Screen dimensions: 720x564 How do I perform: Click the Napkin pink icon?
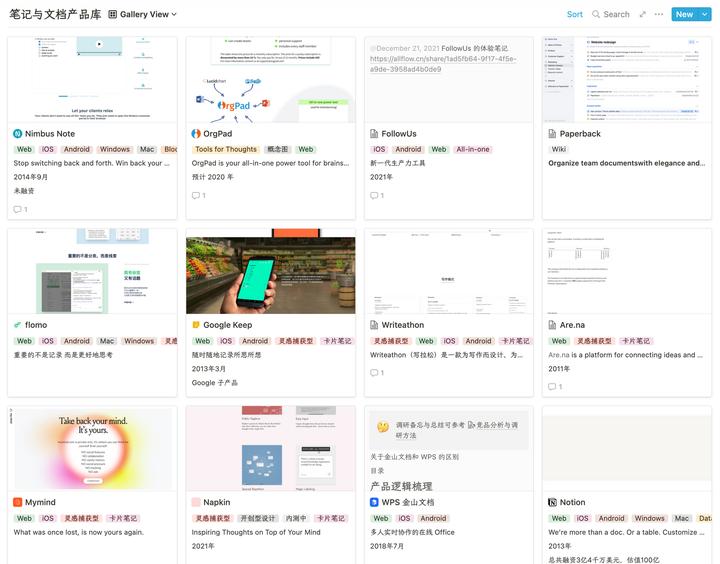pos(196,502)
